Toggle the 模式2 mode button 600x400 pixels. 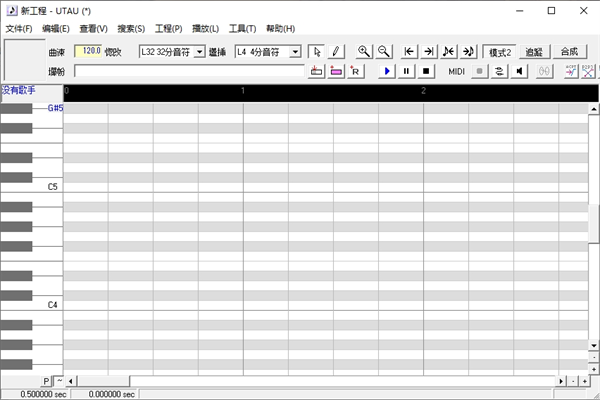point(499,51)
